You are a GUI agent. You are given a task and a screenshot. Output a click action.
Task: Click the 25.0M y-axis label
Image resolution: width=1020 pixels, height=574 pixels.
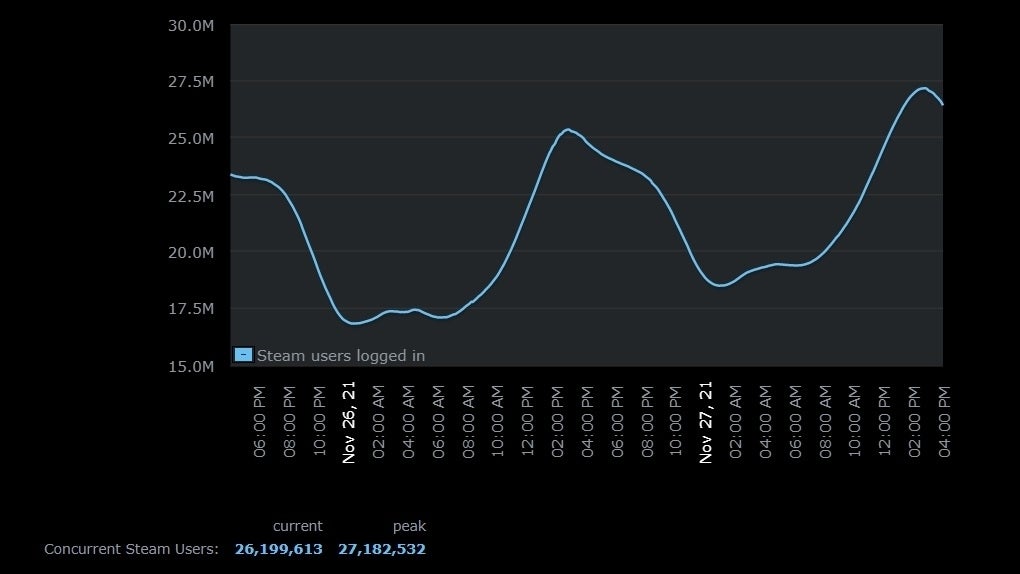pyautogui.click(x=190, y=138)
